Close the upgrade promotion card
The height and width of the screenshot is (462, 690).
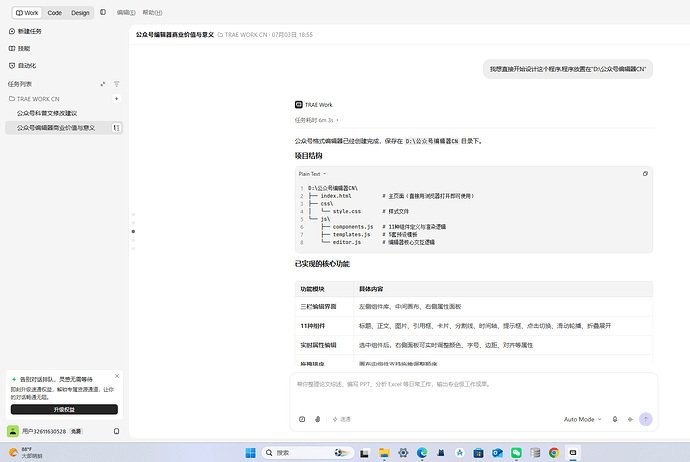[117, 376]
